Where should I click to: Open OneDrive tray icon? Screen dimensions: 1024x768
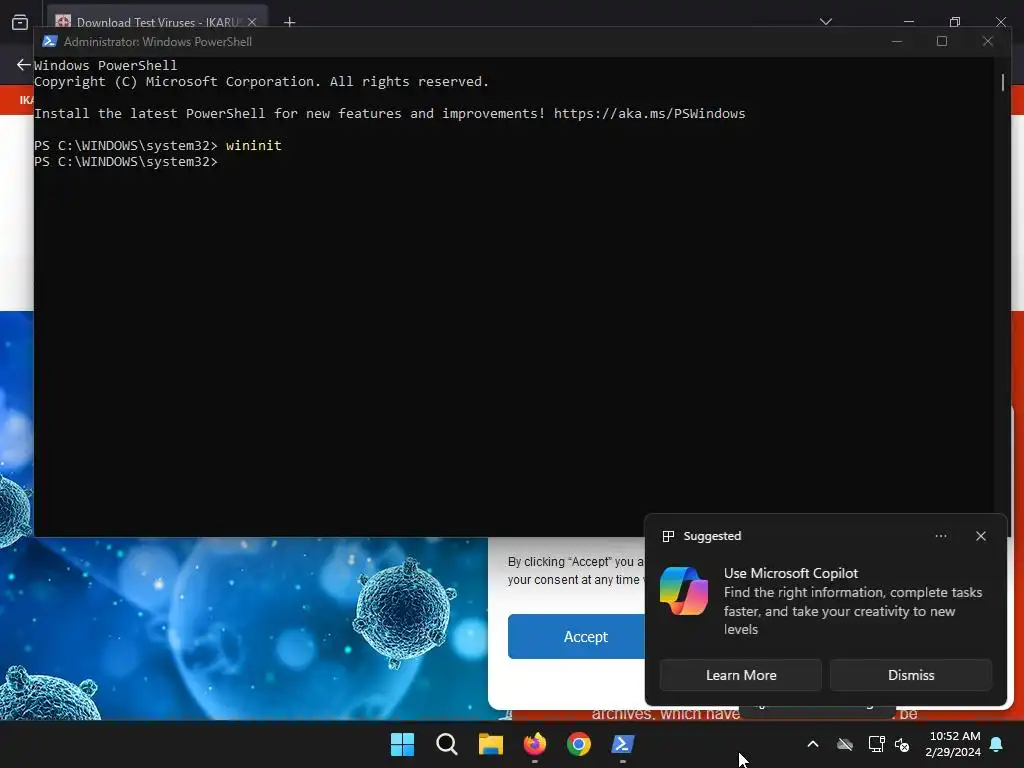845,744
